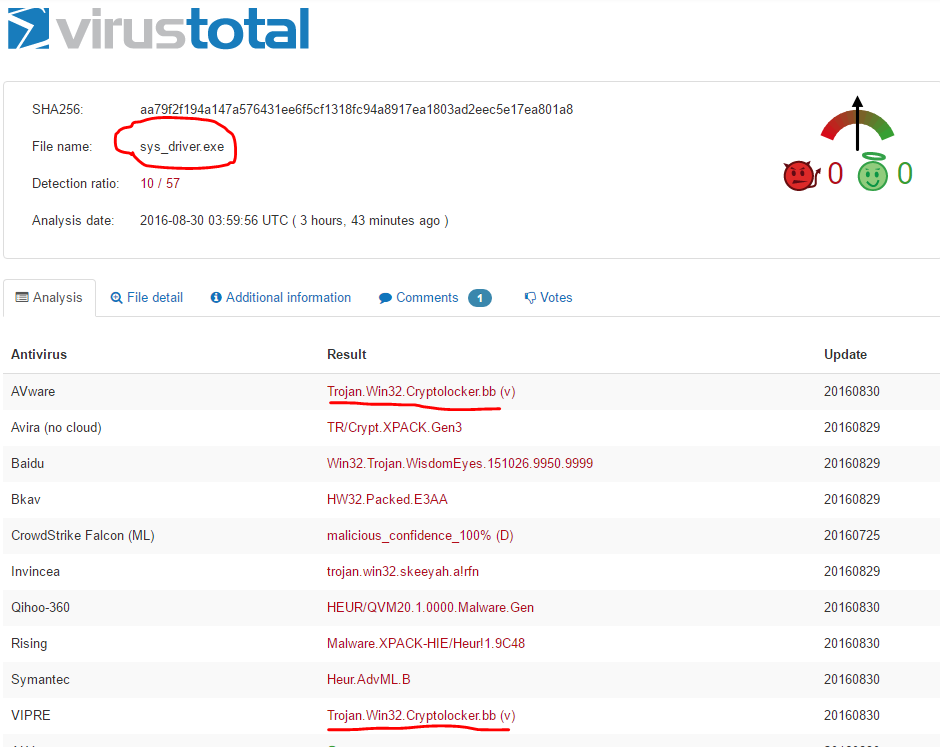Open the Analysis tab
This screenshot has width=940, height=747.
(49, 298)
